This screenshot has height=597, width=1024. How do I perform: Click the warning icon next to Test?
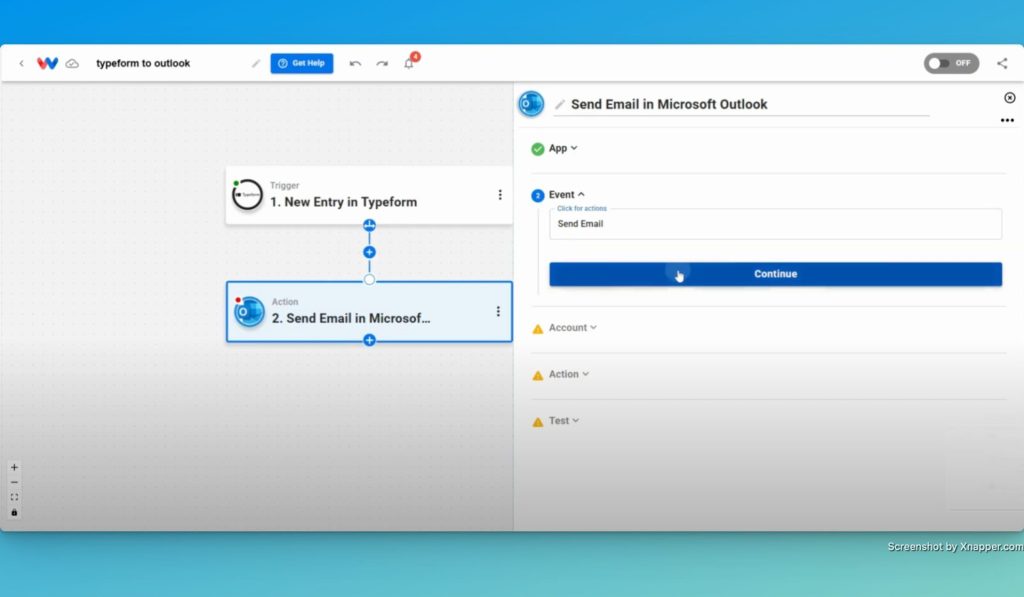click(x=537, y=422)
